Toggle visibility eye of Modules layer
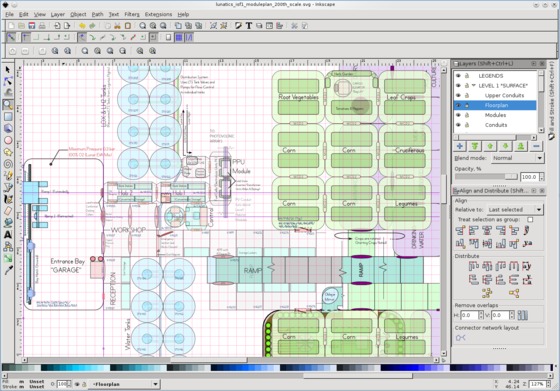 (458, 115)
